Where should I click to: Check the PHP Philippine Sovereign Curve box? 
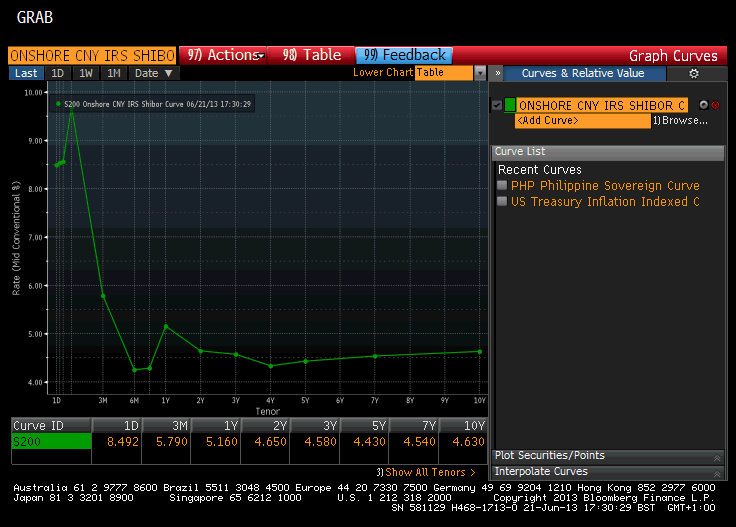tap(502, 186)
